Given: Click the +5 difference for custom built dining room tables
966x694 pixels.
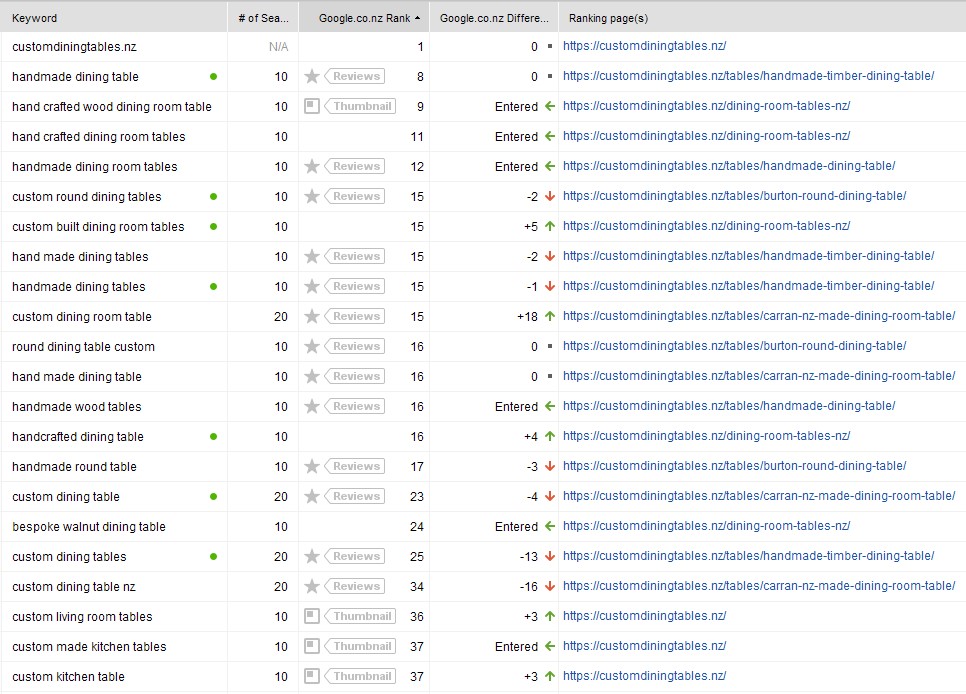Looking at the screenshot, I should 531,226.
